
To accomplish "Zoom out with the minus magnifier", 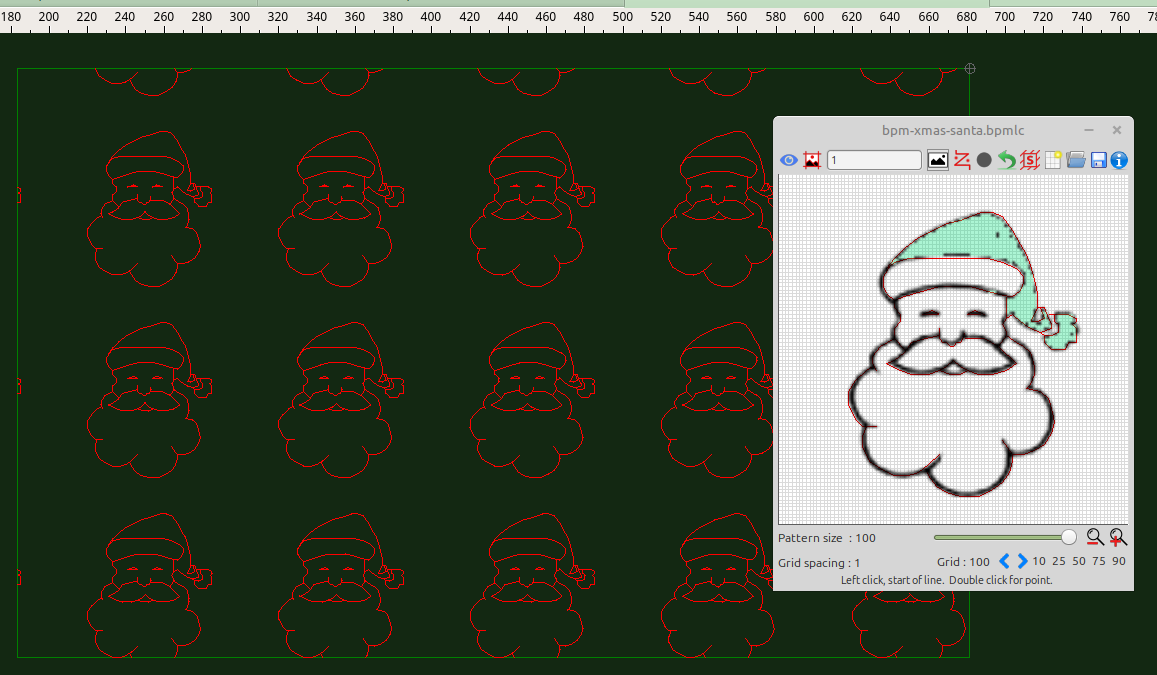I will pyautogui.click(x=1095, y=538).
